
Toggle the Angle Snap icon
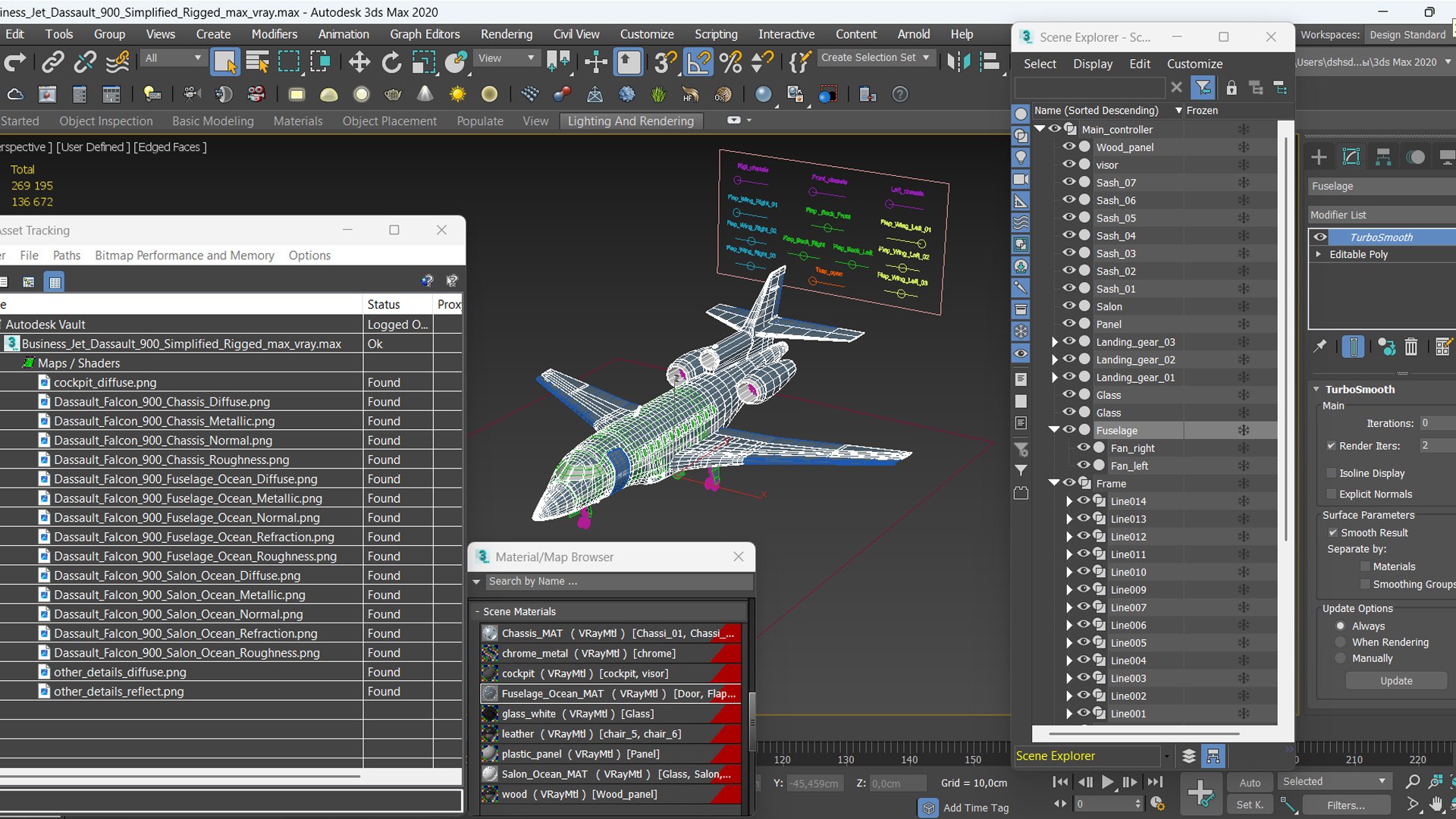coord(698,61)
